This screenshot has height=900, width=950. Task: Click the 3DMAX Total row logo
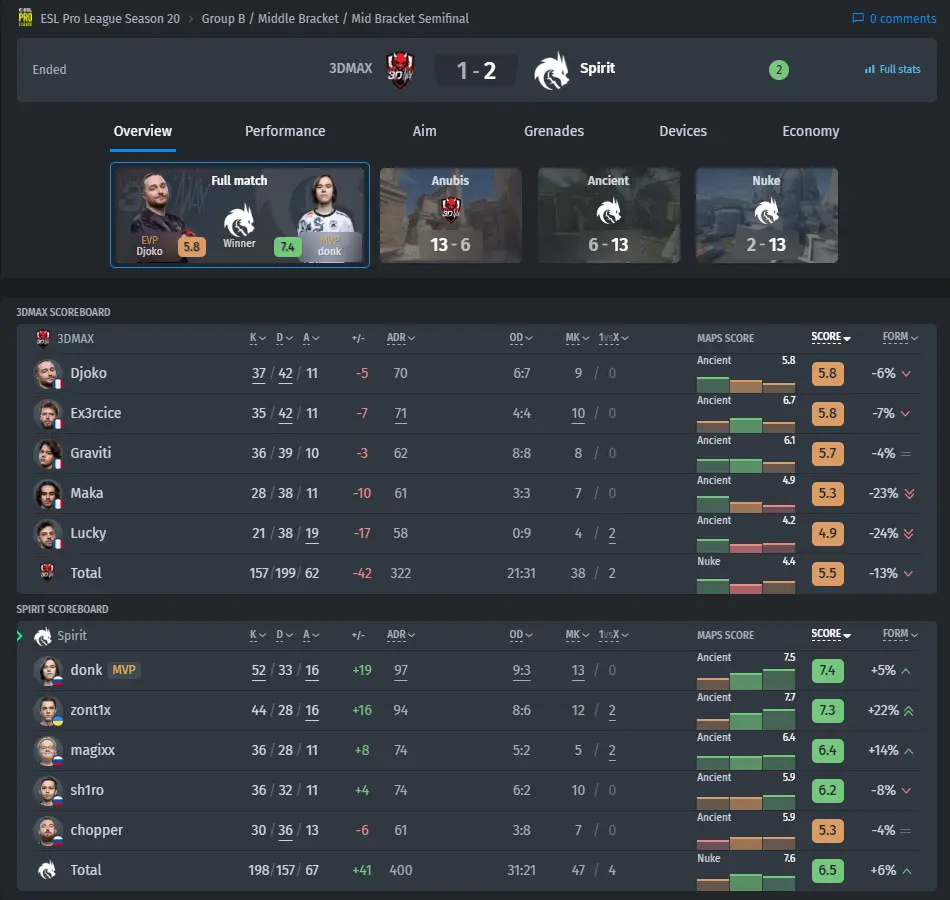(x=47, y=572)
